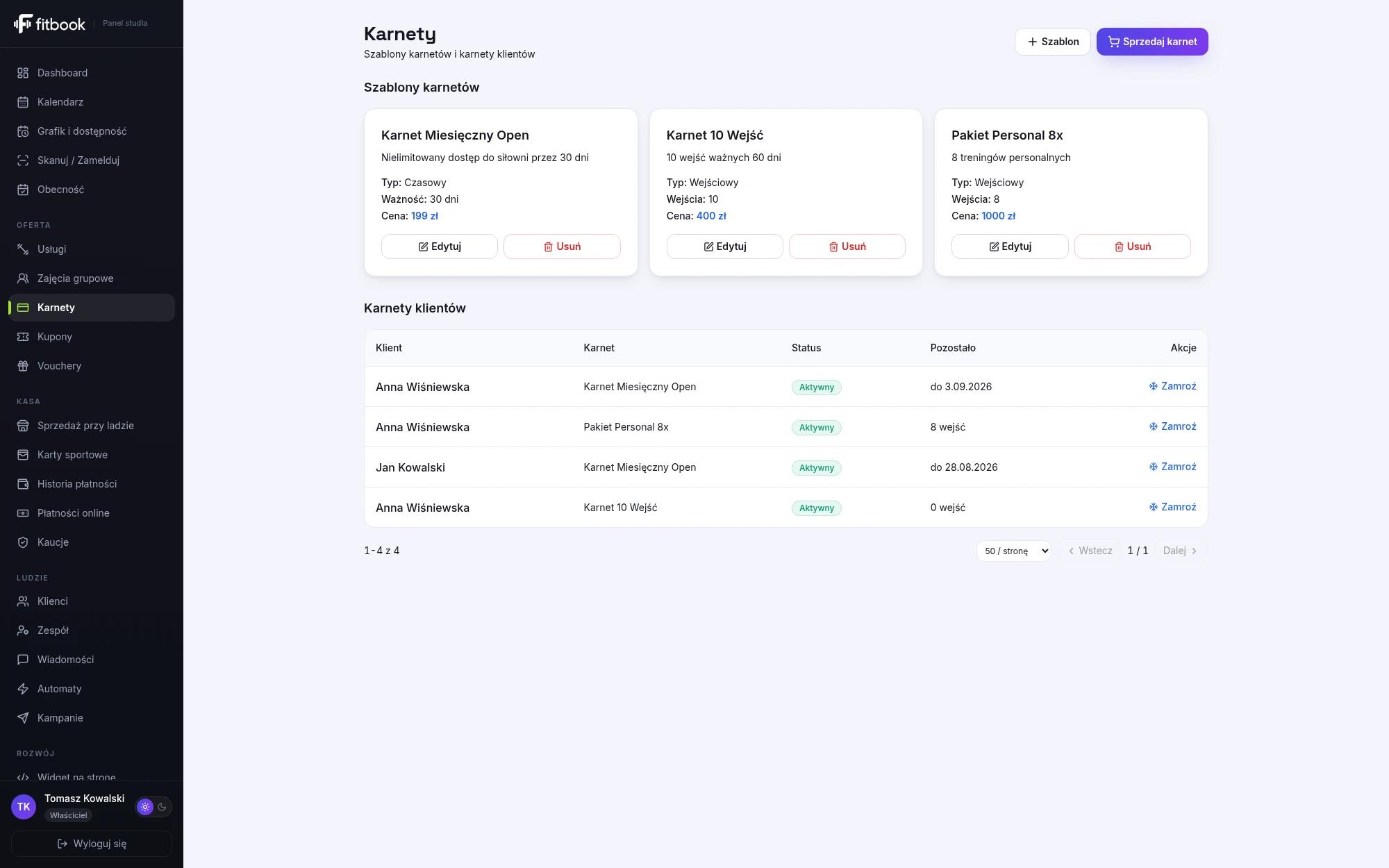Open Karty sportowe menu item
Viewport: 1389px width, 868px height.
click(x=92, y=455)
